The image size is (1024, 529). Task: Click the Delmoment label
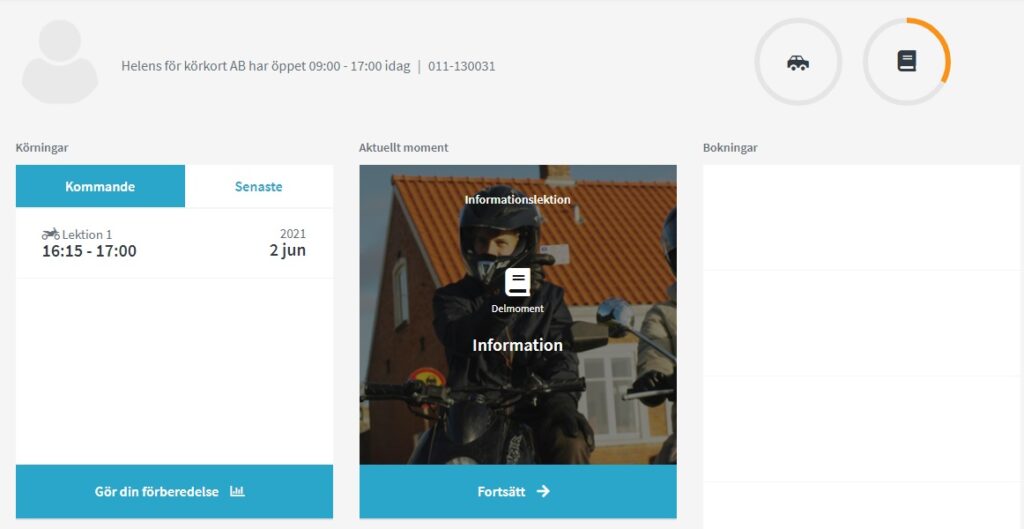tap(517, 308)
